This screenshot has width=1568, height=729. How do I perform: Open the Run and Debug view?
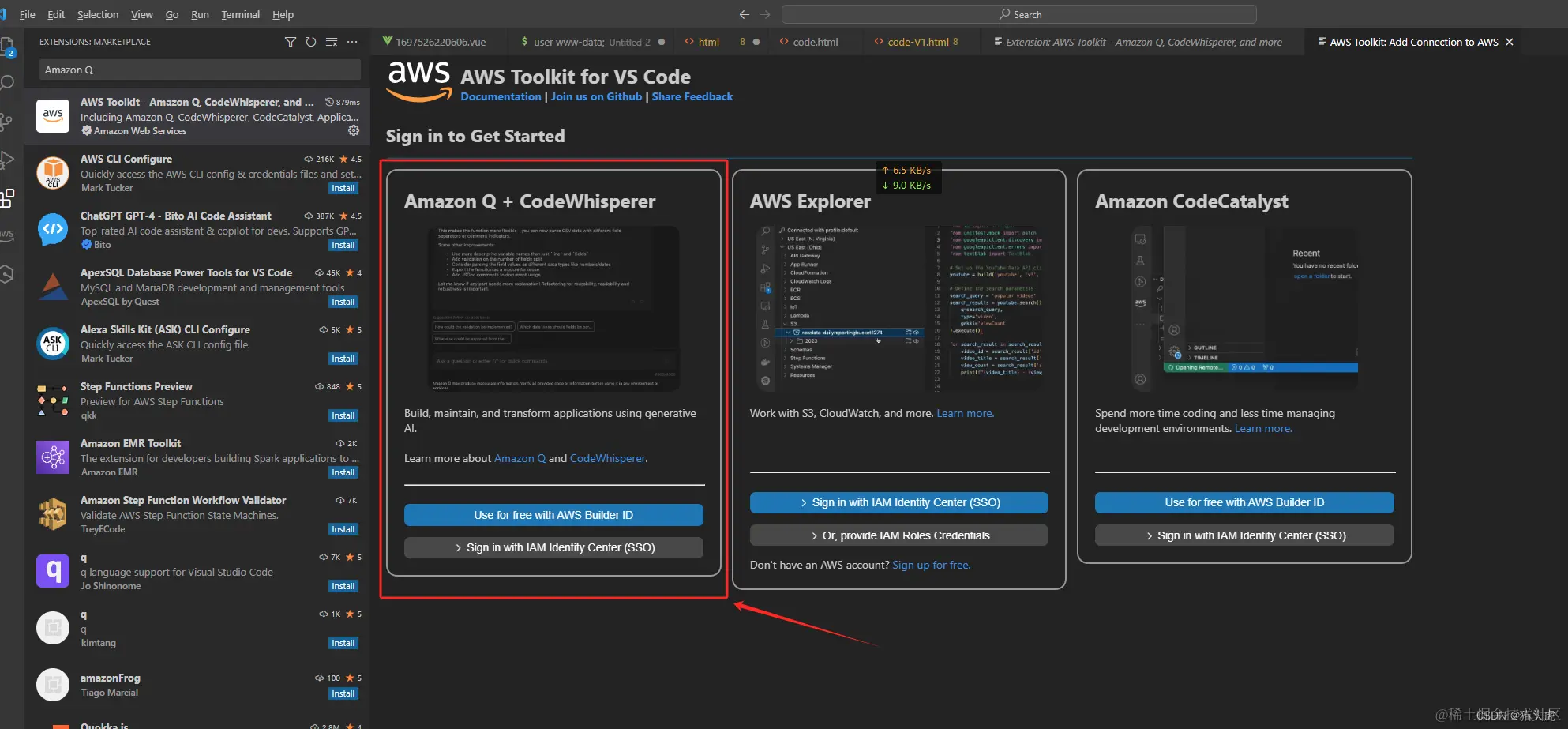click(x=7, y=160)
